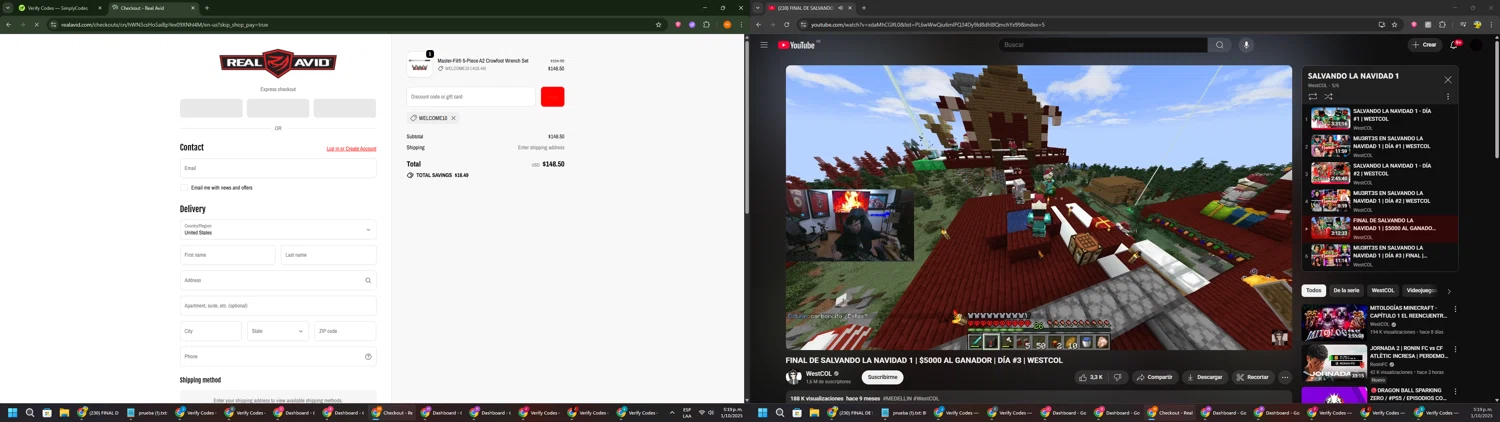
Task: Select the De la serie chip
Action: (1346, 291)
